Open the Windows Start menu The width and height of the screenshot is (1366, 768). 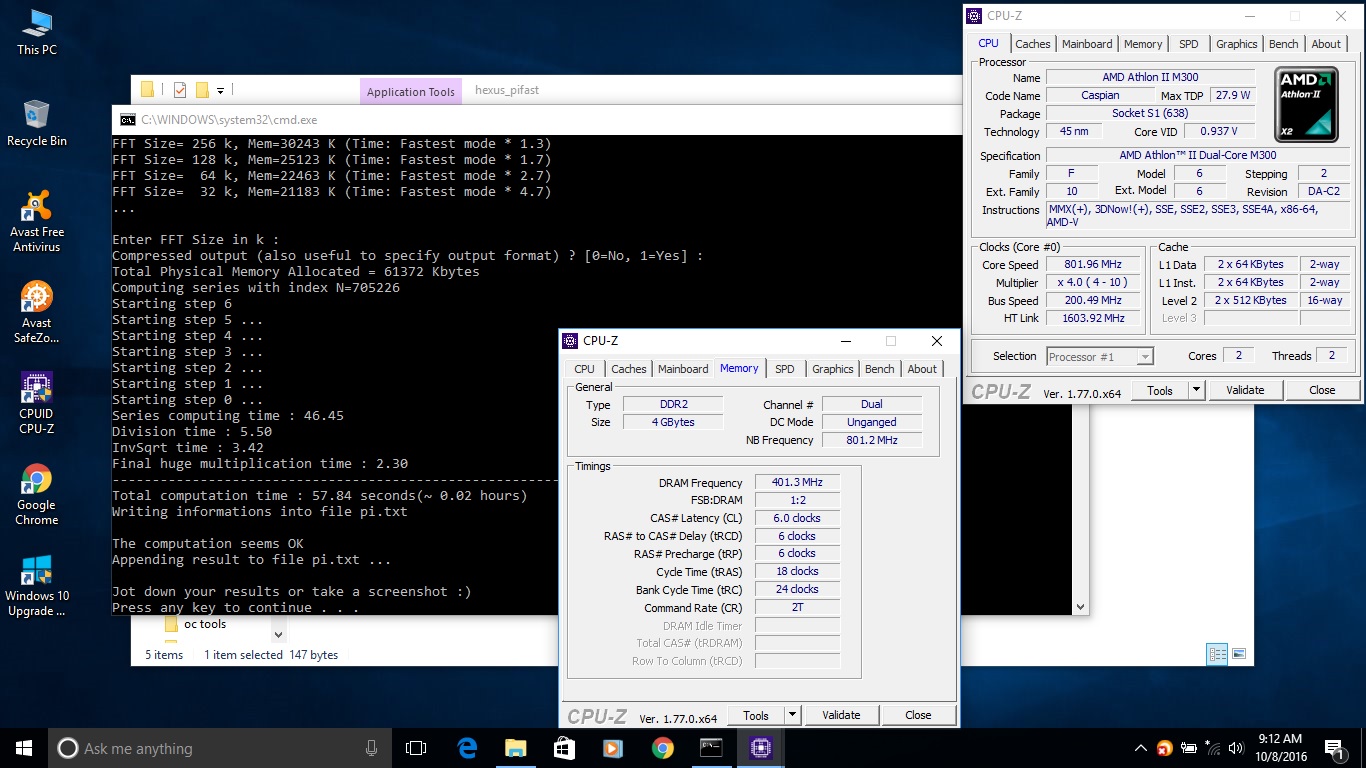click(x=24, y=748)
